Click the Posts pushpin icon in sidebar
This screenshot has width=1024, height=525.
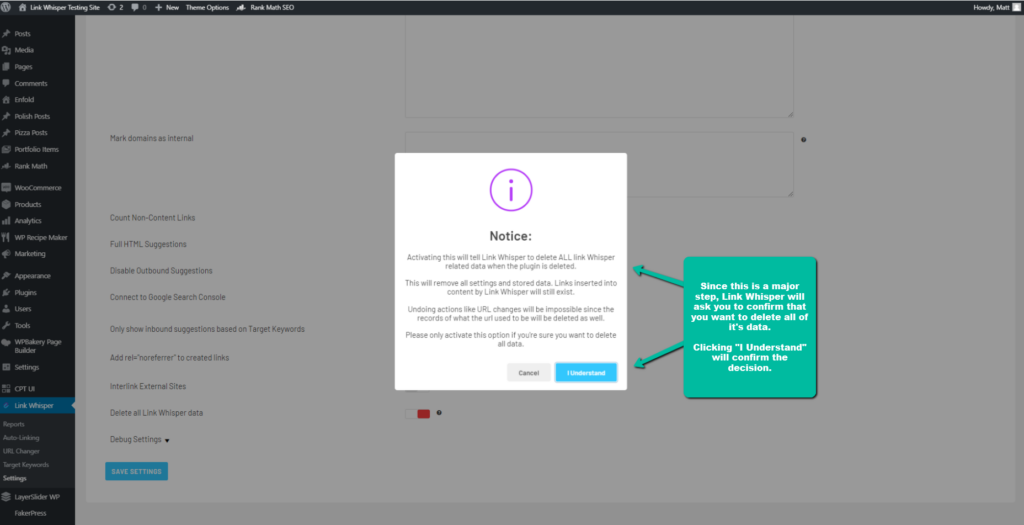tap(7, 33)
